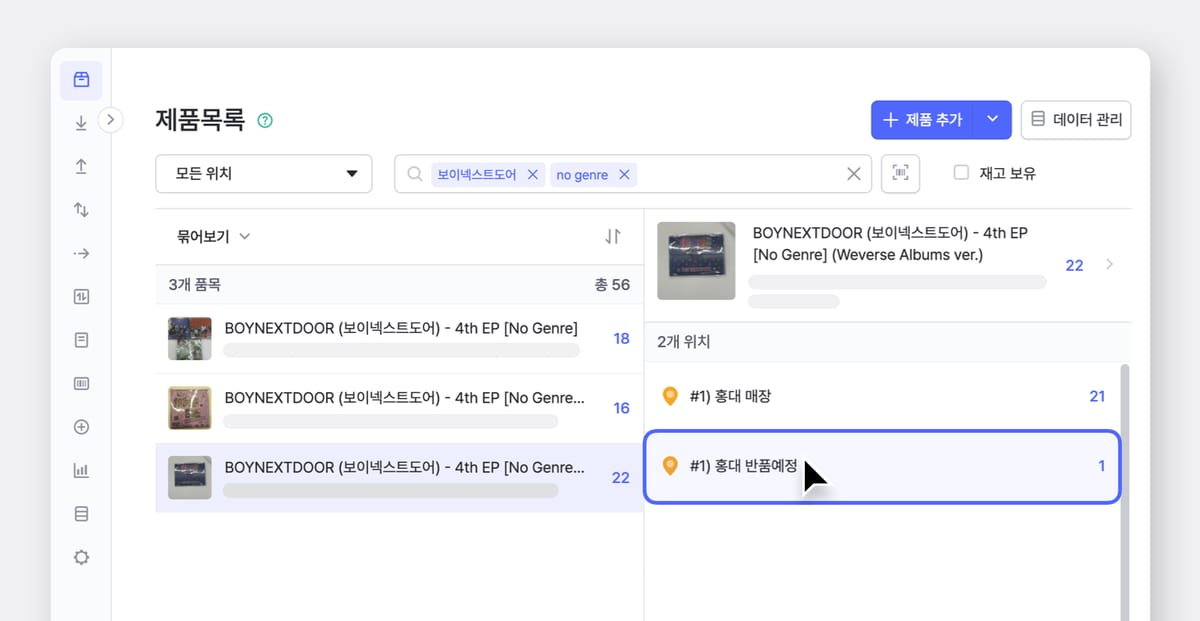Viewport: 1200px width, 621px height.
Task: Select the stock move (dashed arrow) sidebar icon
Action: tap(81, 253)
